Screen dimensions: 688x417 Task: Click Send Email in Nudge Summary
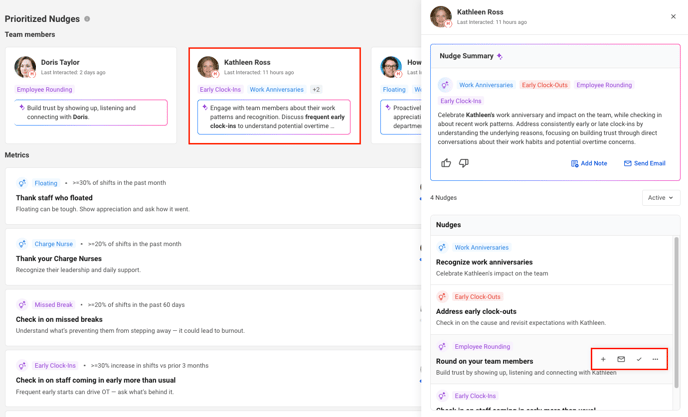644,163
